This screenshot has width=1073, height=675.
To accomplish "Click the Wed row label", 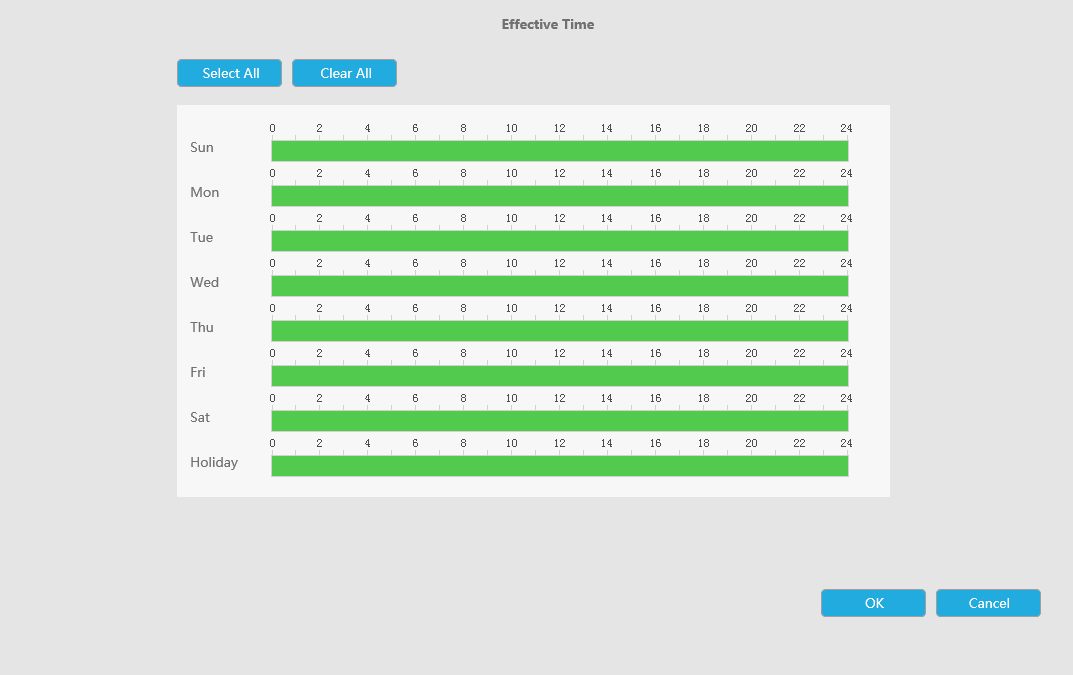I will point(204,282).
